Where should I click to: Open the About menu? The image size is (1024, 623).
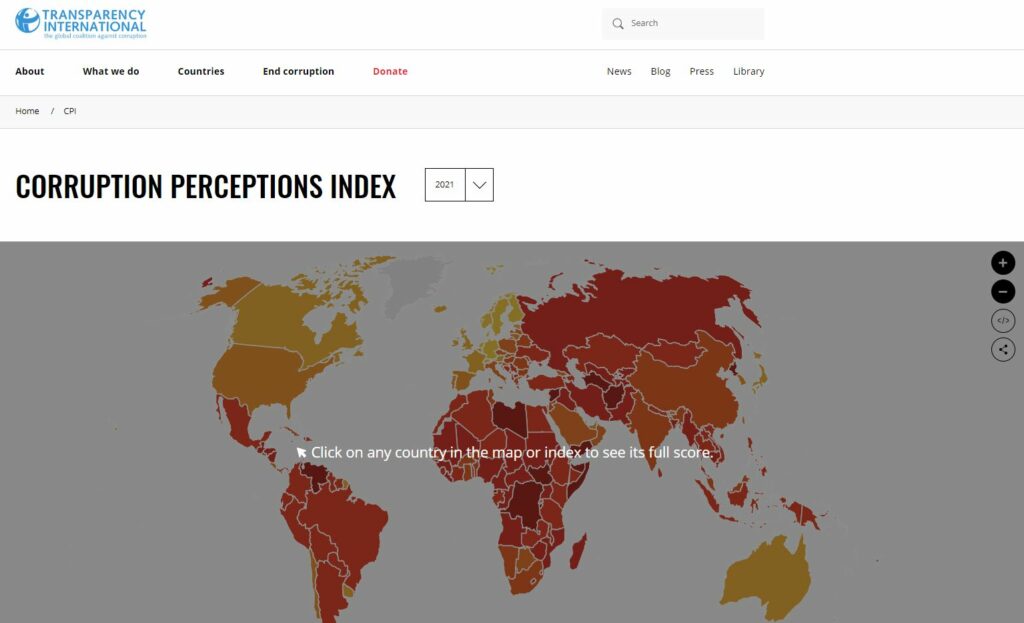click(x=30, y=71)
